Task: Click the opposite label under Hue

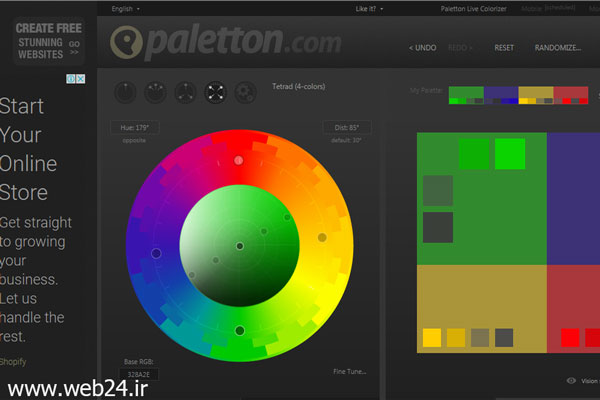Action: coord(134,140)
